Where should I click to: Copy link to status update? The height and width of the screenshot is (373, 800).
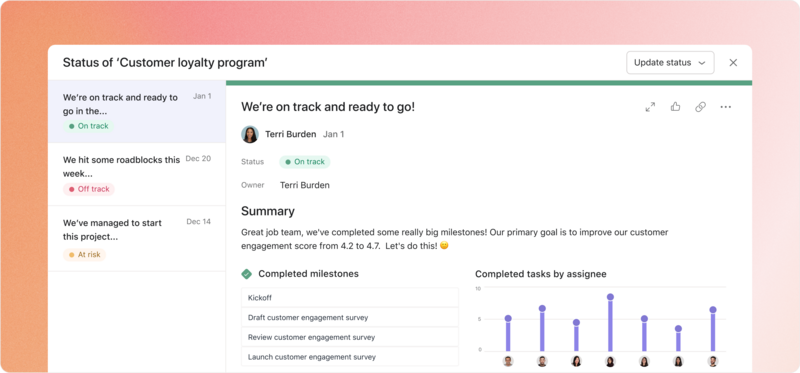click(x=701, y=107)
